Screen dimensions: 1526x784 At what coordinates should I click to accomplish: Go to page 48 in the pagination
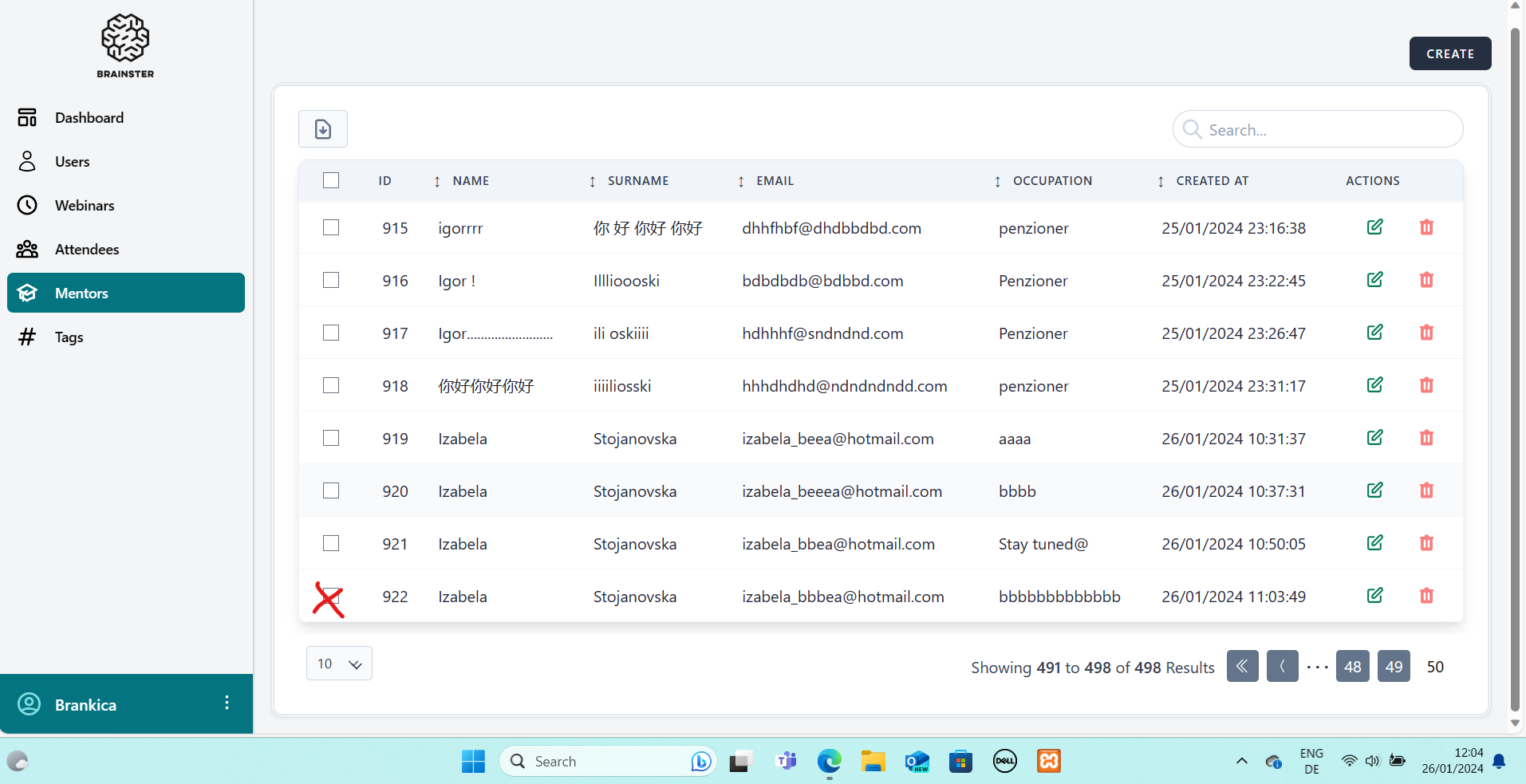[x=1352, y=666]
